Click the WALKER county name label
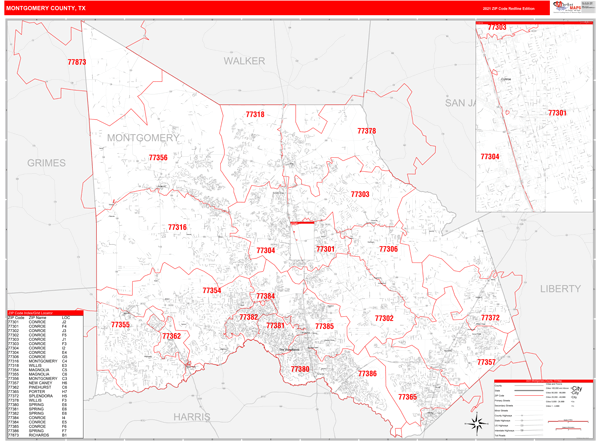The width and height of the screenshot is (600, 441). coord(244,61)
